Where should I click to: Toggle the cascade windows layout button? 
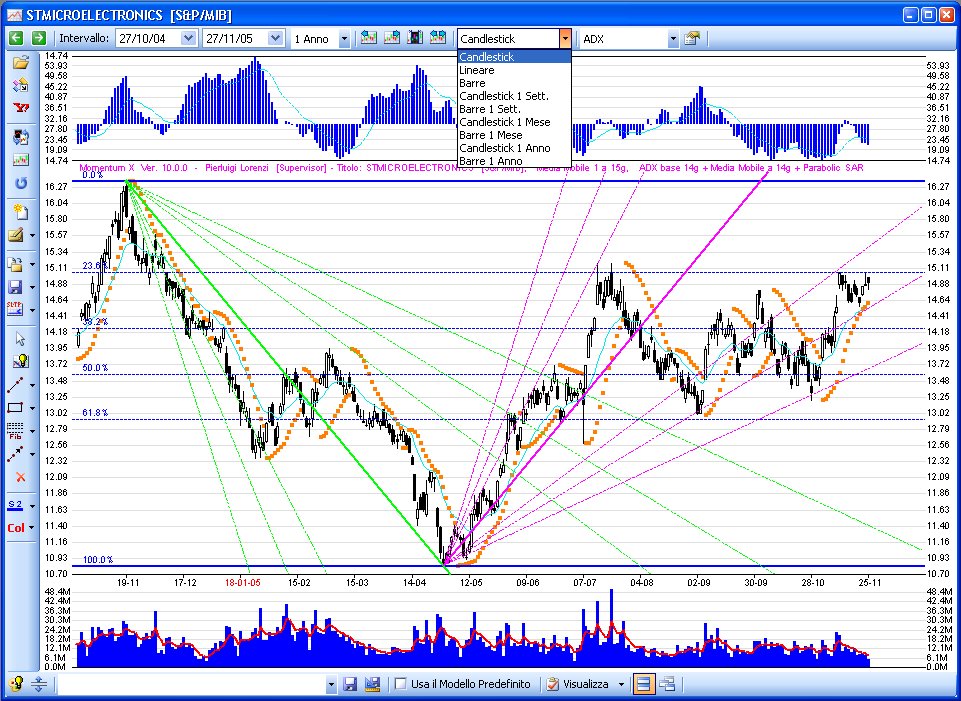click(x=667, y=684)
